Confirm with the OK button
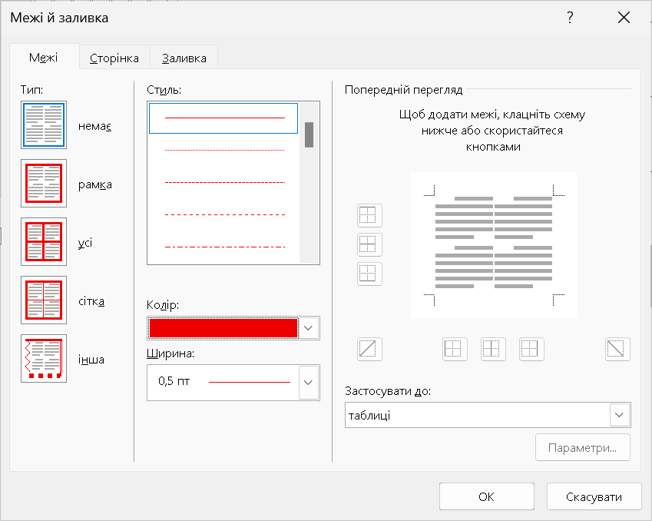This screenshot has height=521, width=652. click(x=487, y=496)
